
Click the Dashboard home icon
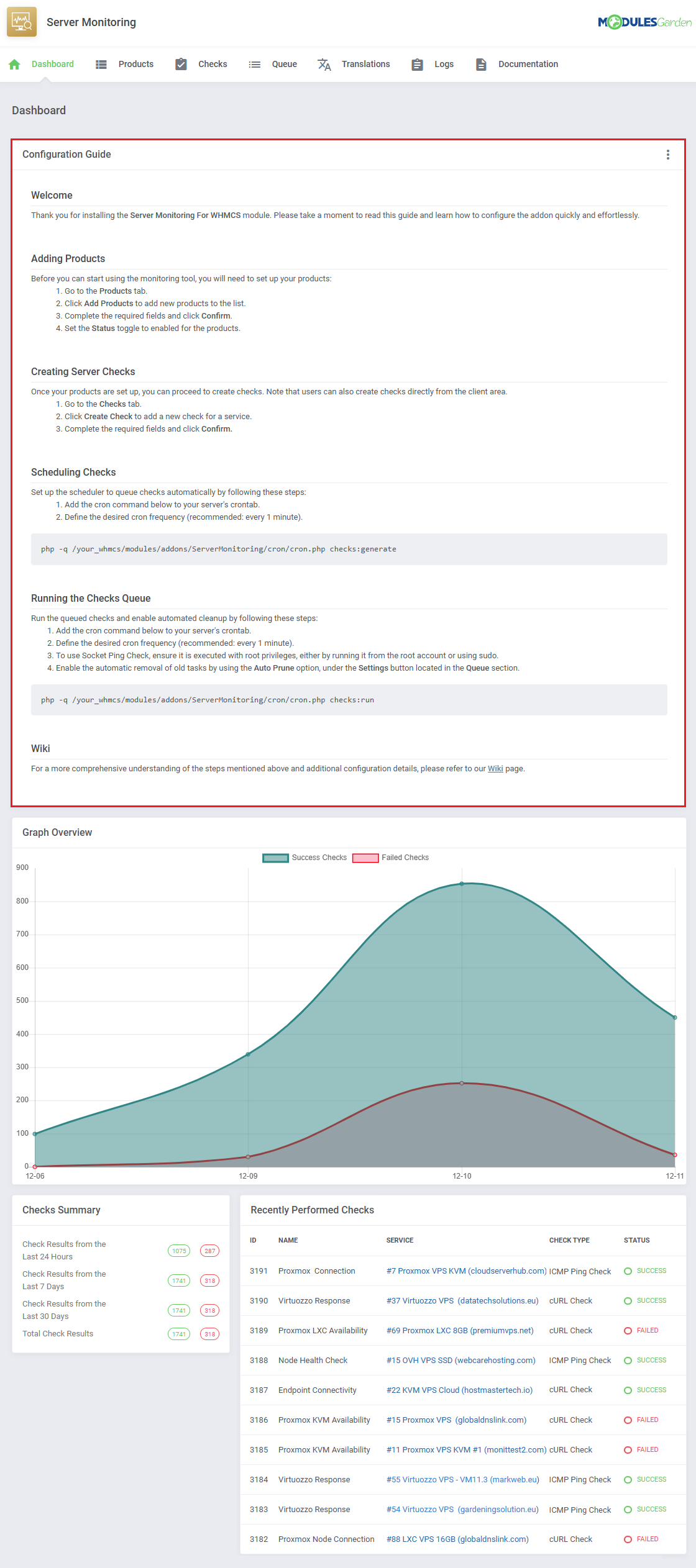[x=15, y=64]
